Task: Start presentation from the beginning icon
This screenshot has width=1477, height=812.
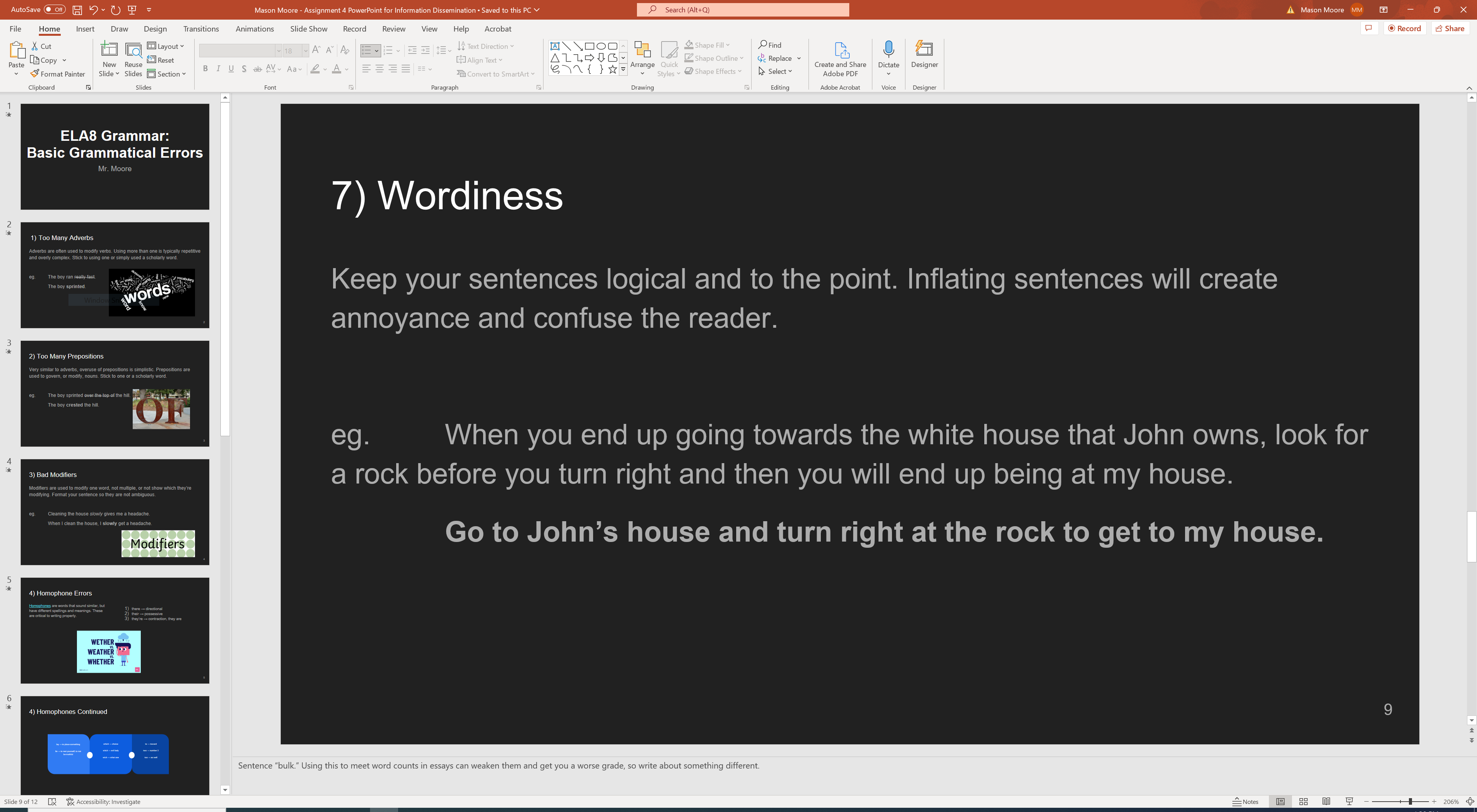Action: click(132, 10)
